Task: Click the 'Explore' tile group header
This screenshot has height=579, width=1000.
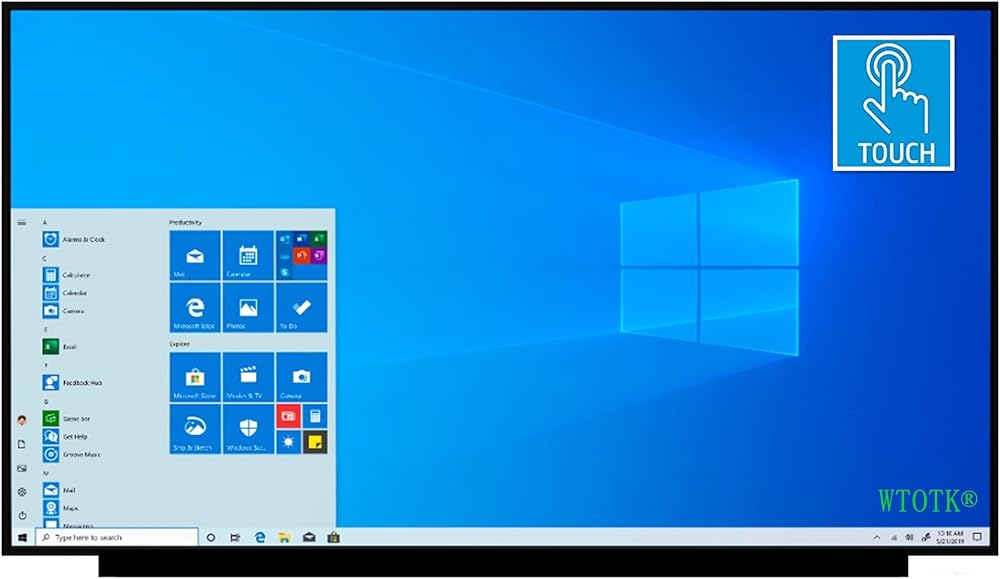Action: 180,344
